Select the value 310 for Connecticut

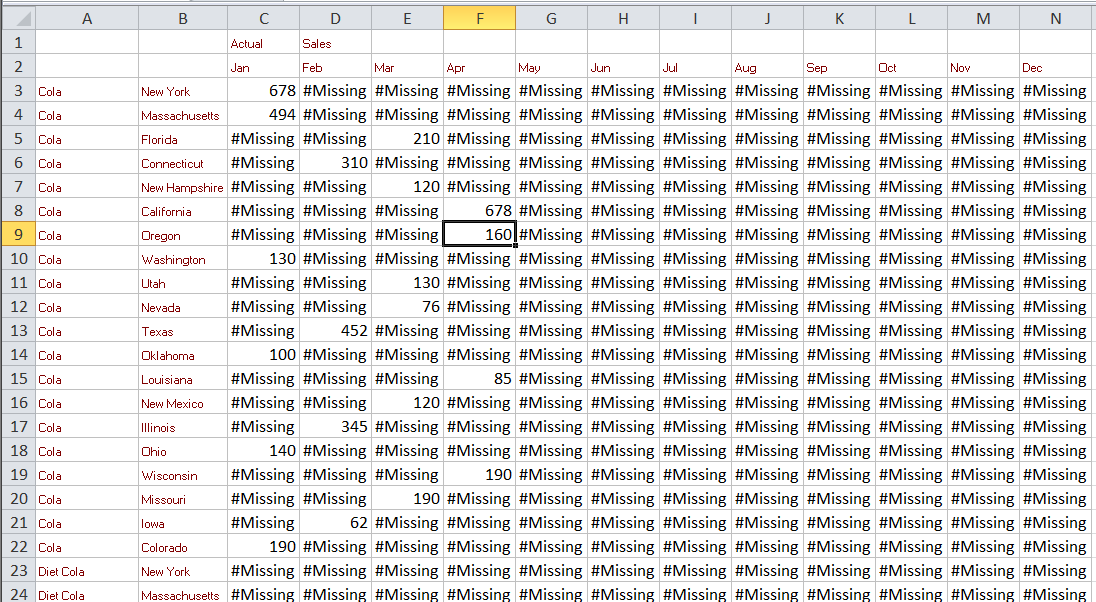click(336, 163)
